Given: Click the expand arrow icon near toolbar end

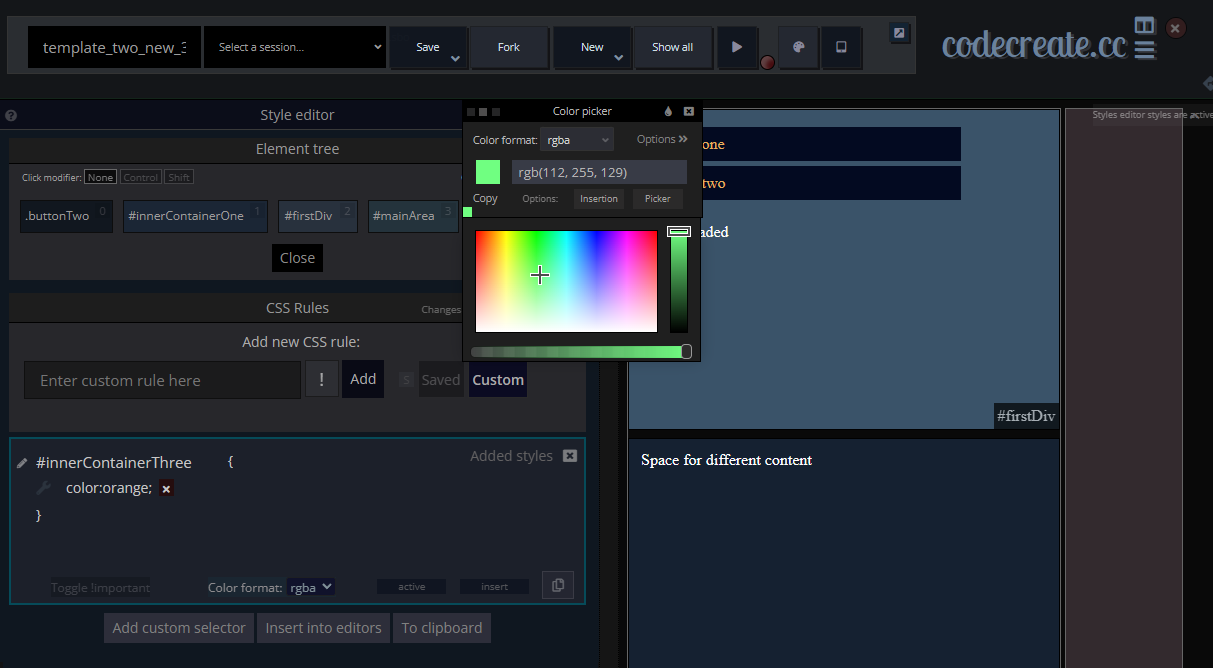Looking at the screenshot, I should pyautogui.click(x=899, y=33).
